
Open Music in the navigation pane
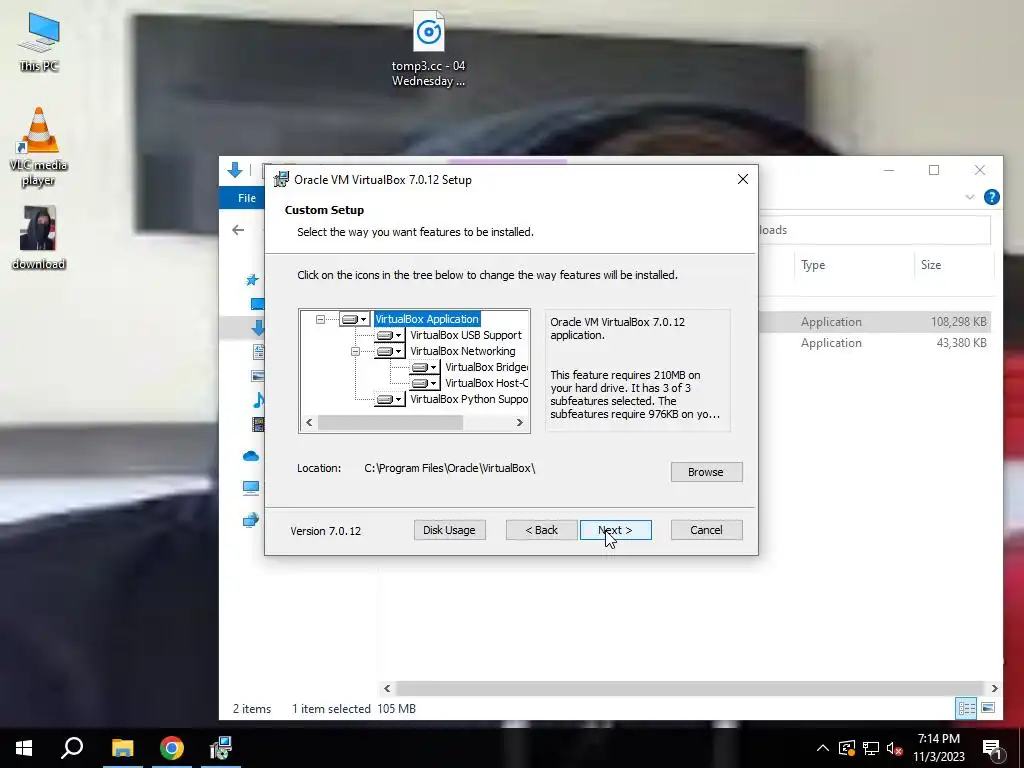click(258, 400)
